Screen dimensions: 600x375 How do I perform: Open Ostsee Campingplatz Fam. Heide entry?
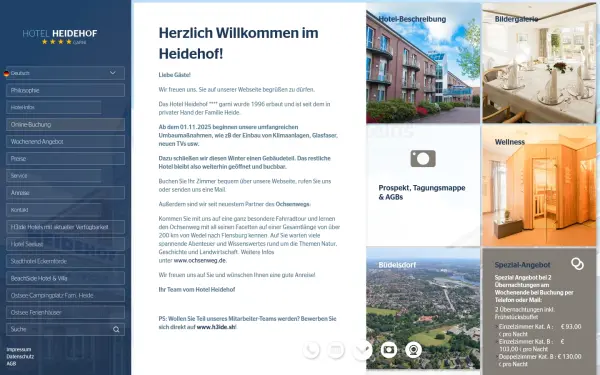(x=65, y=295)
